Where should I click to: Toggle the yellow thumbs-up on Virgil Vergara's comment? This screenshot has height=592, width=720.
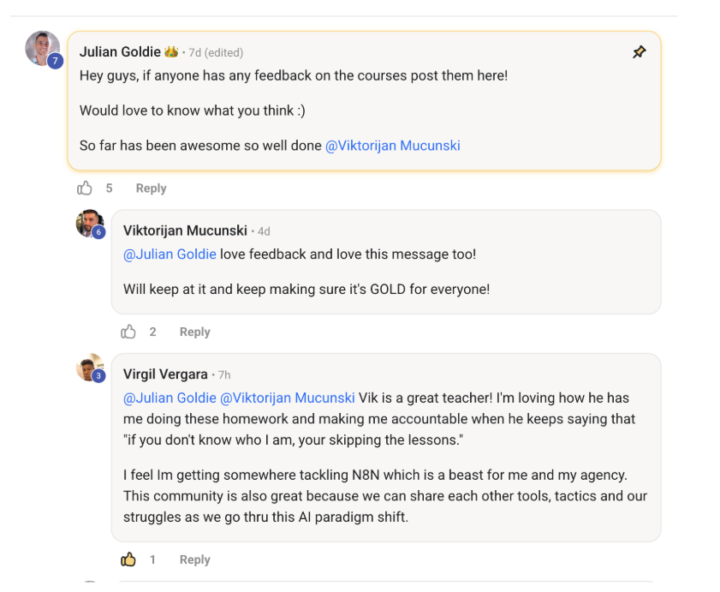pos(128,560)
